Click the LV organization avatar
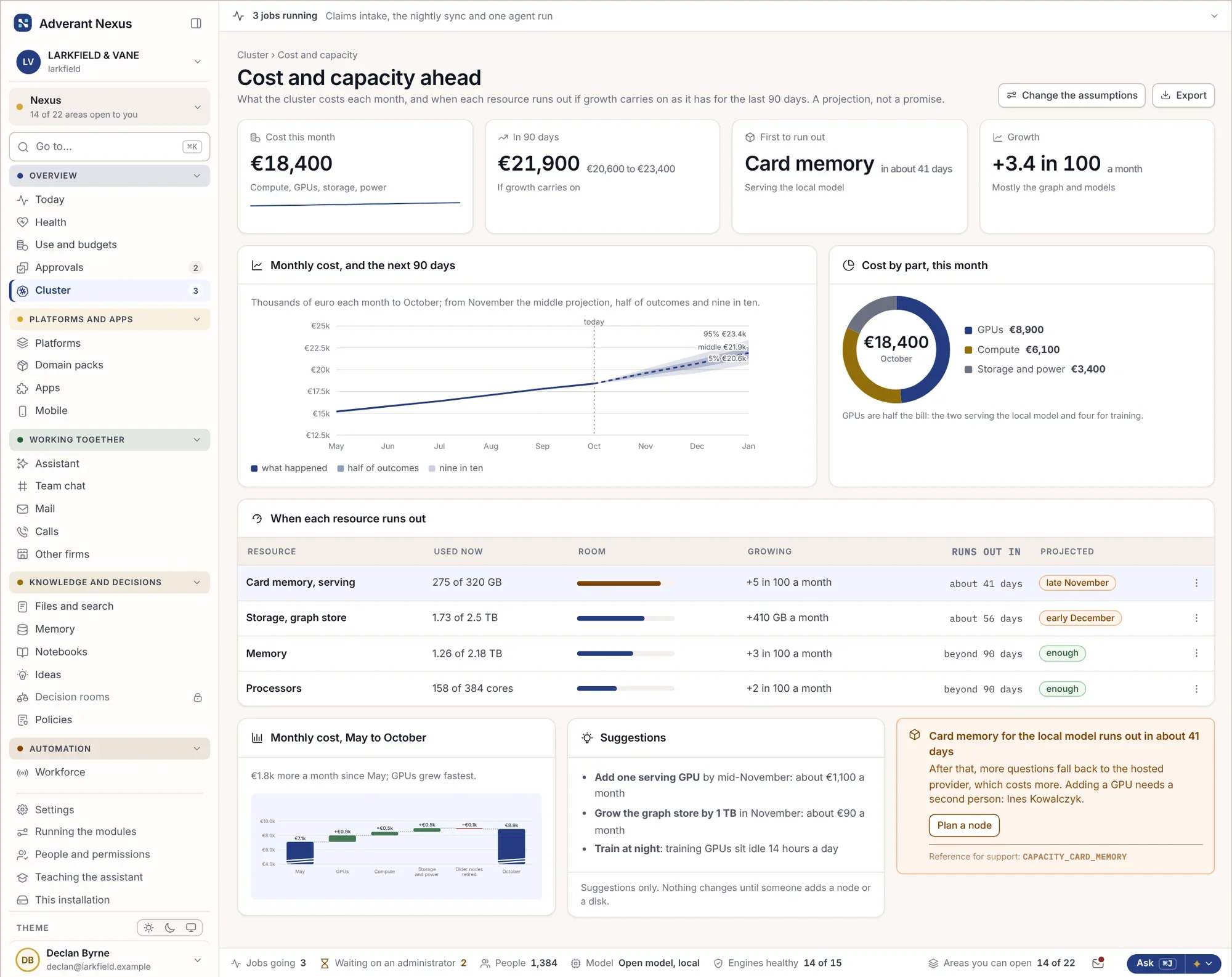This screenshot has height=977, width=1232. pos(28,62)
